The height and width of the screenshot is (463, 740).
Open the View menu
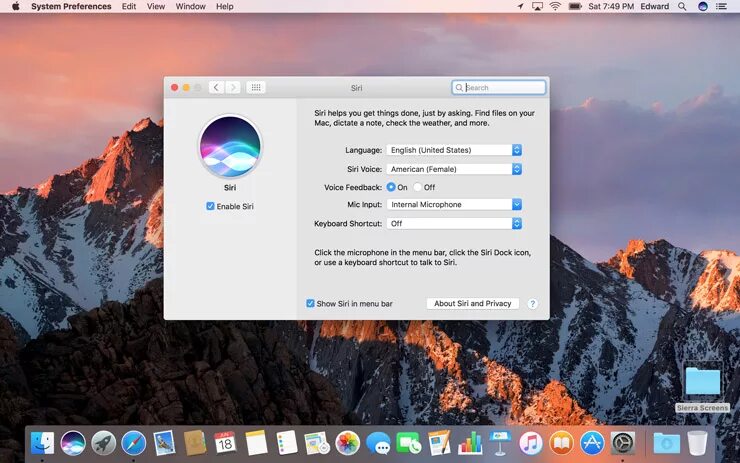click(156, 7)
